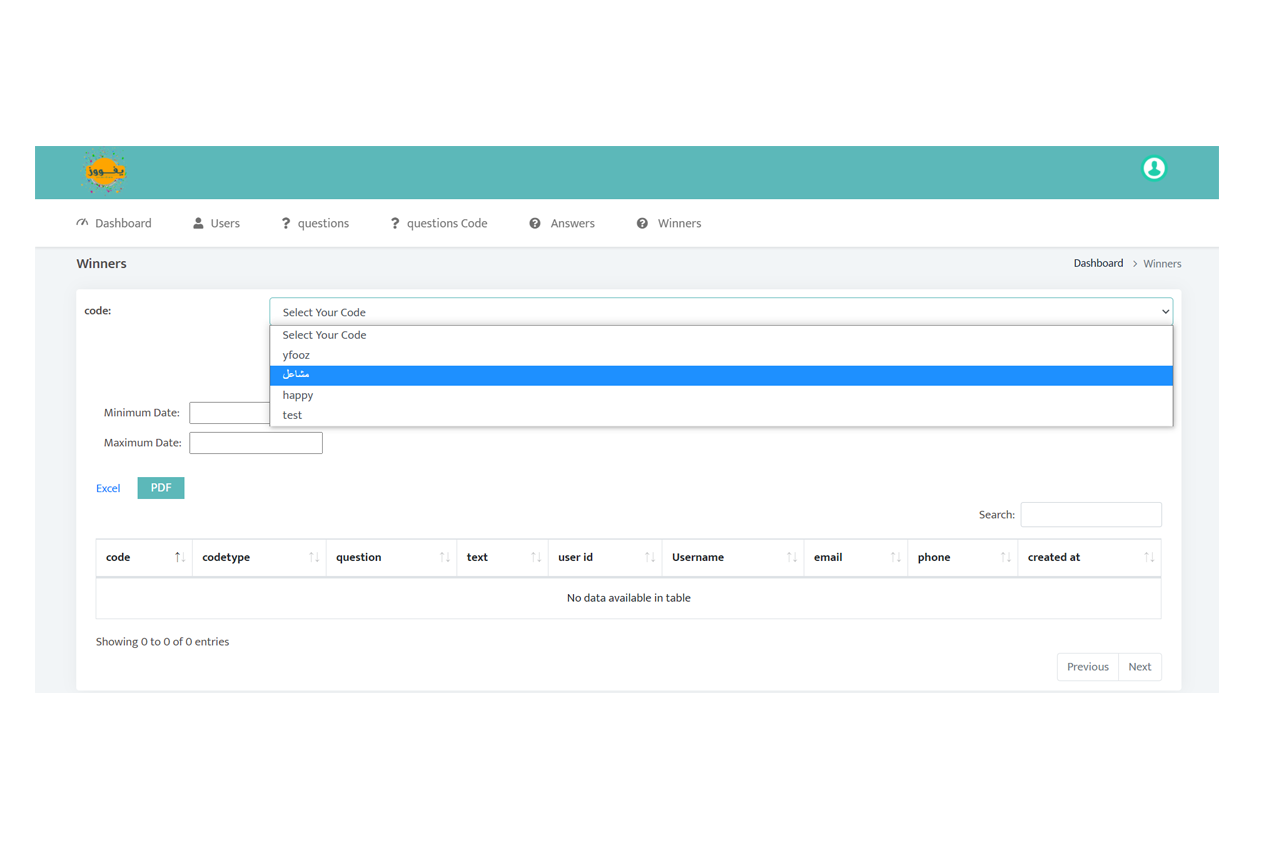
Task: Sort by created at column arrows
Action: pos(1149,557)
